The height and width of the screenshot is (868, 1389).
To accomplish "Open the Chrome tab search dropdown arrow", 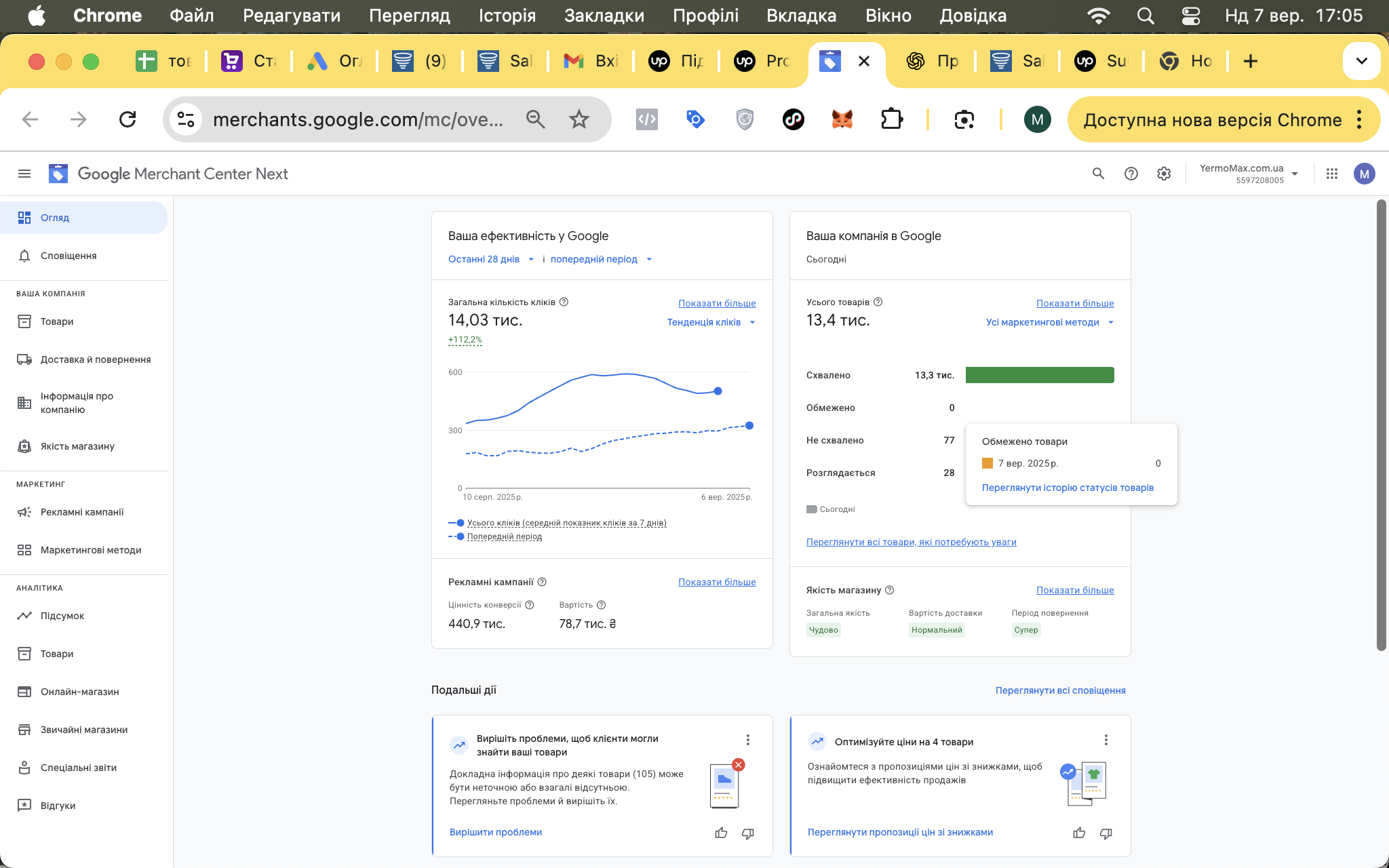I will pos(1361,61).
